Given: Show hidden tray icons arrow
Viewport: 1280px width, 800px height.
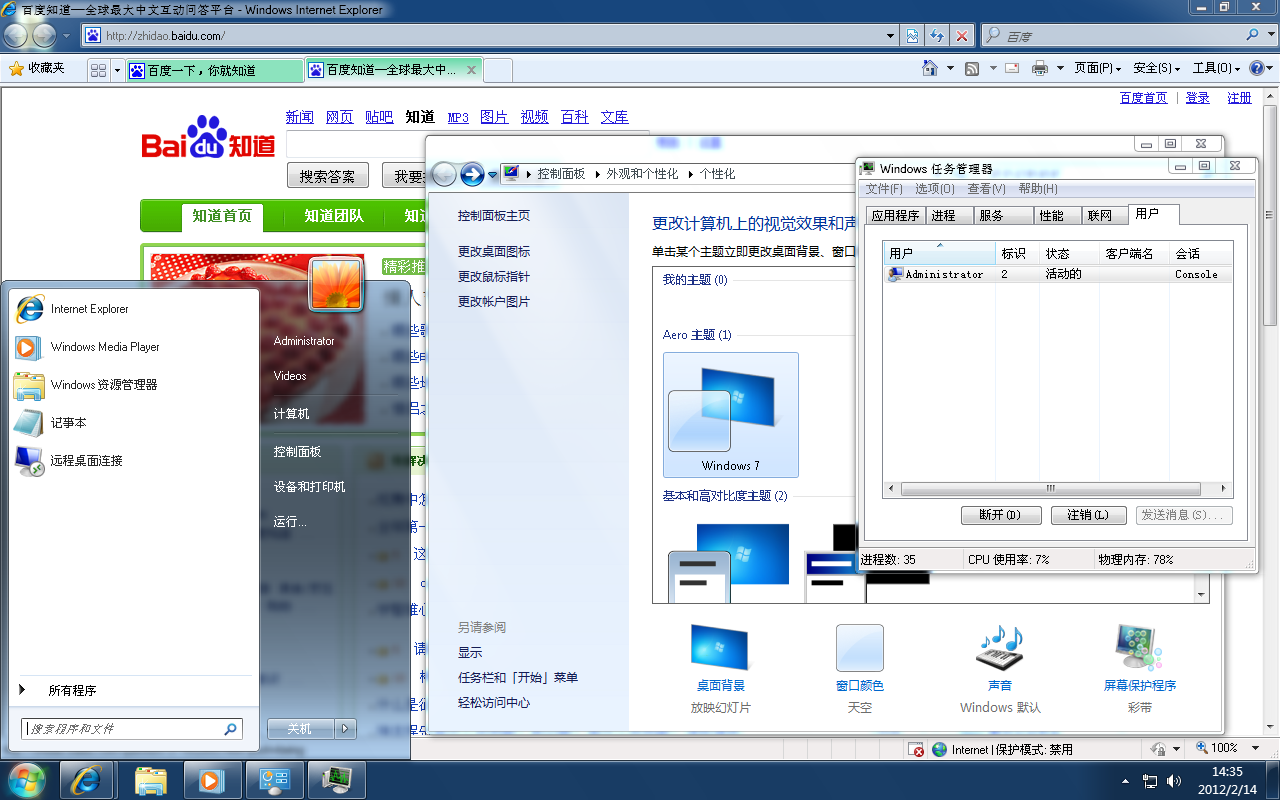Looking at the screenshot, I should coord(1125,780).
